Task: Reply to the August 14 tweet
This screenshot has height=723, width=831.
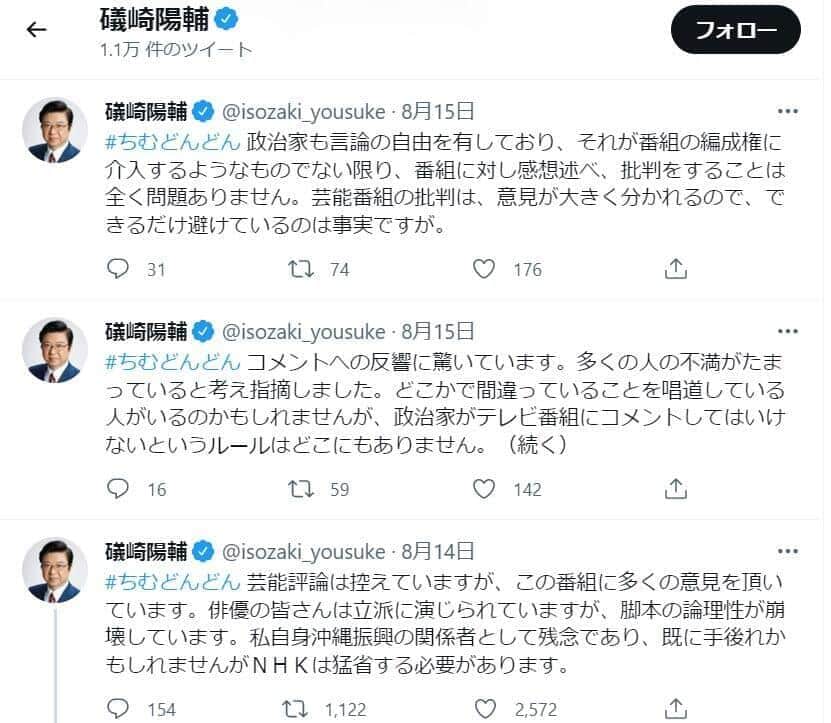Action: [119, 705]
